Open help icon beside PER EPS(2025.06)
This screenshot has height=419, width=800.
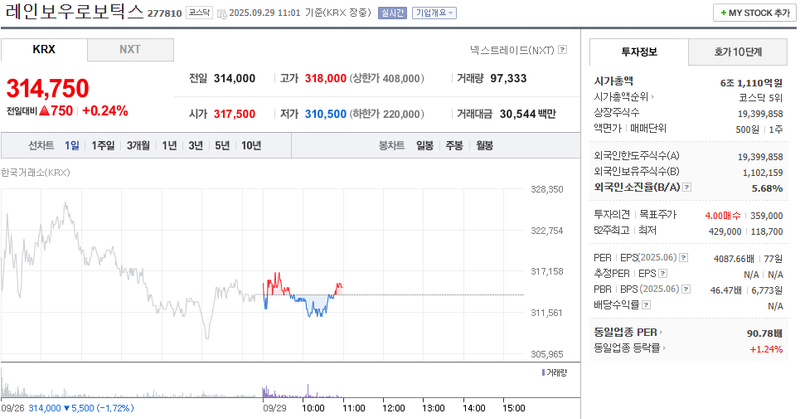coord(684,258)
